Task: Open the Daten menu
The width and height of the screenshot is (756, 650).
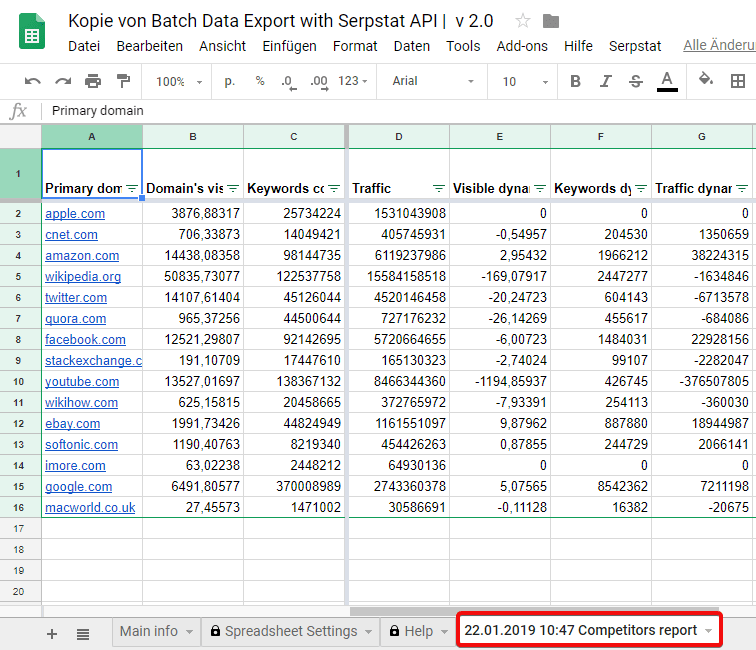Action: point(412,46)
